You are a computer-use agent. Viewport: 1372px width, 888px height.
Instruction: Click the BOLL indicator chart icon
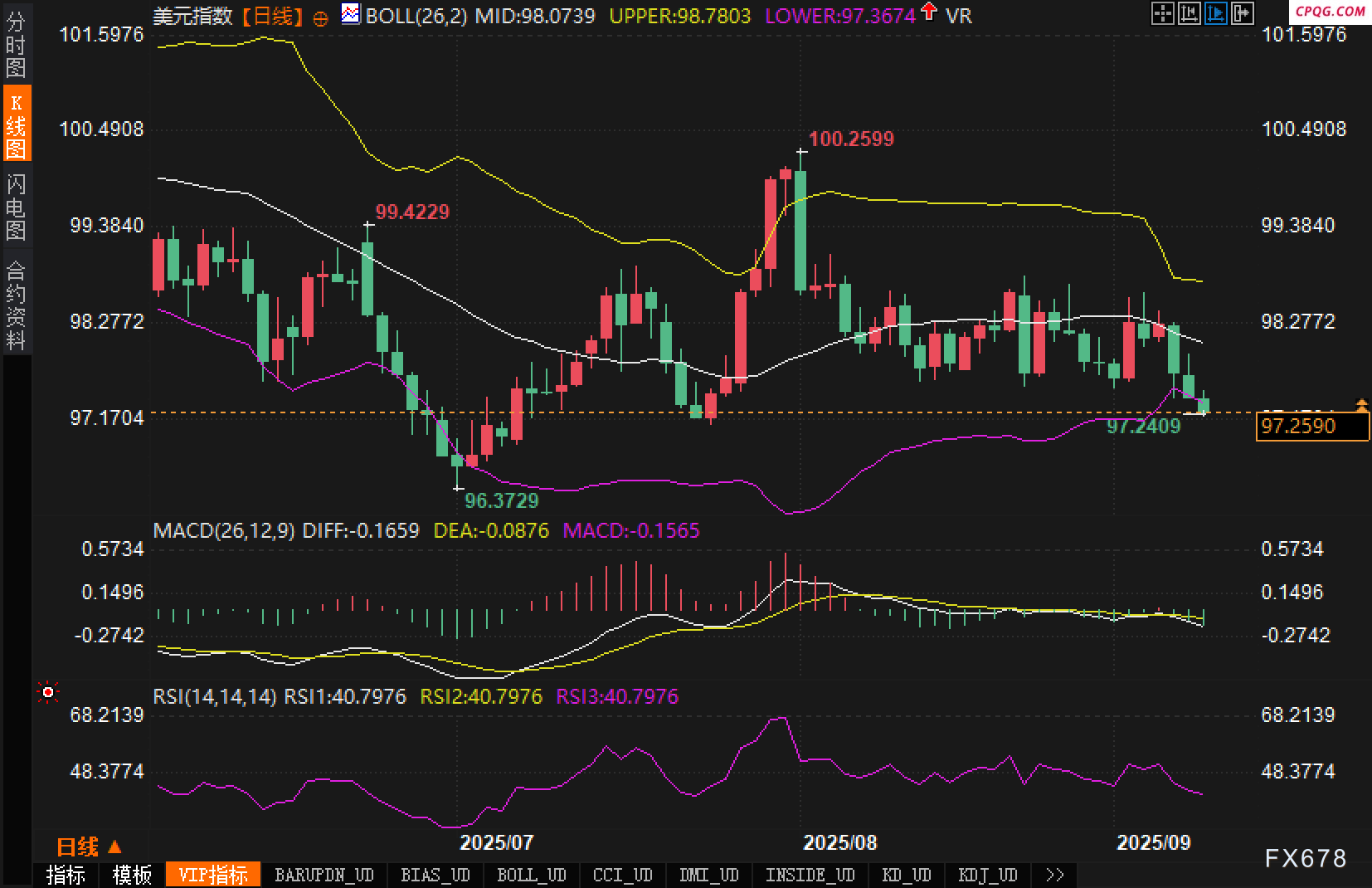pos(351,14)
